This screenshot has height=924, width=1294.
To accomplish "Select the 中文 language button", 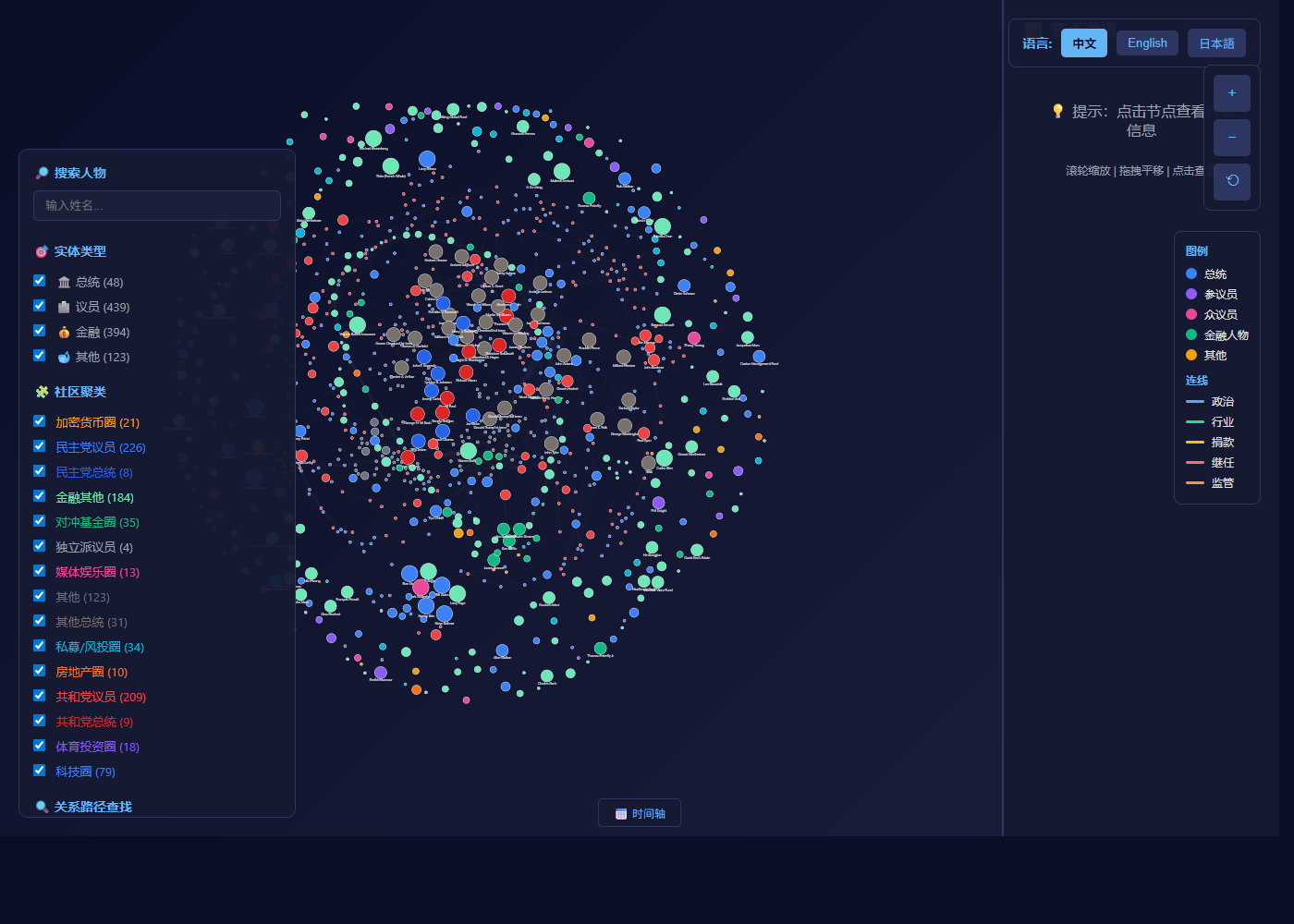I will click(x=1084, y=43).
